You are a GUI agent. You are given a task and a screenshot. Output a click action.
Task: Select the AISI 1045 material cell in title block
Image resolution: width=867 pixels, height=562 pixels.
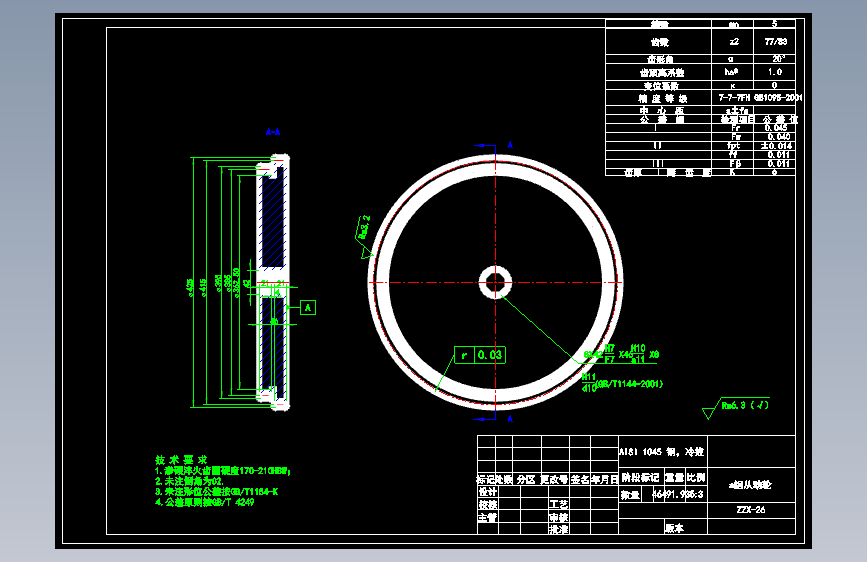662,452
